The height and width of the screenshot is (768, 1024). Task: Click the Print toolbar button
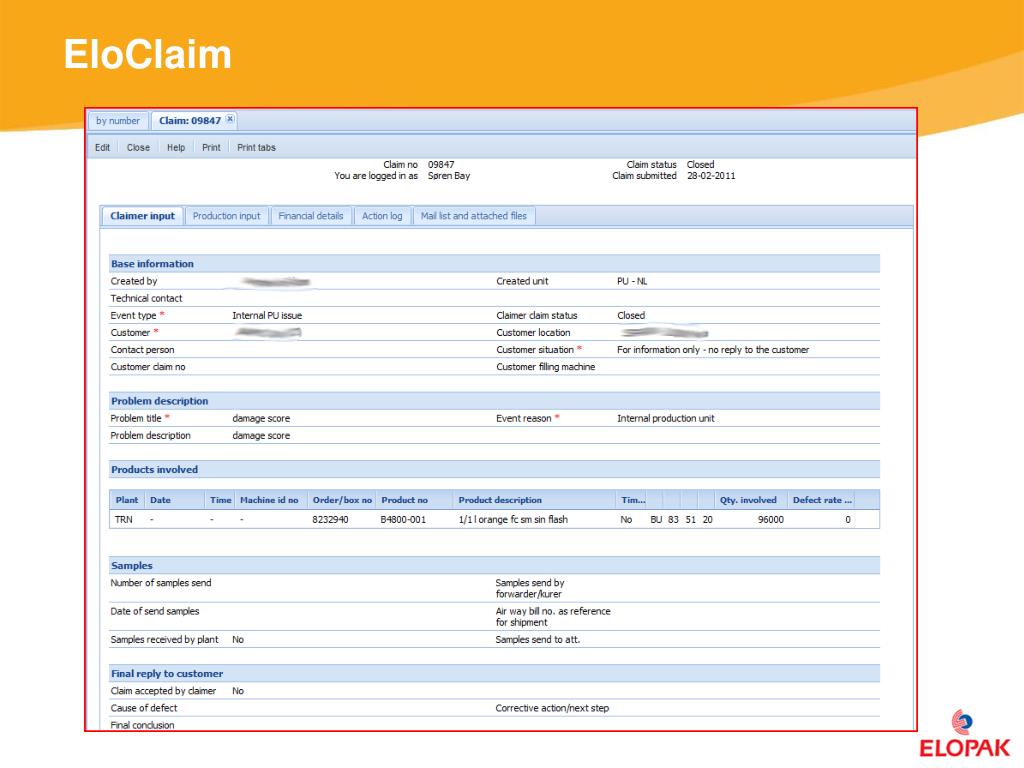coord(211,148)
